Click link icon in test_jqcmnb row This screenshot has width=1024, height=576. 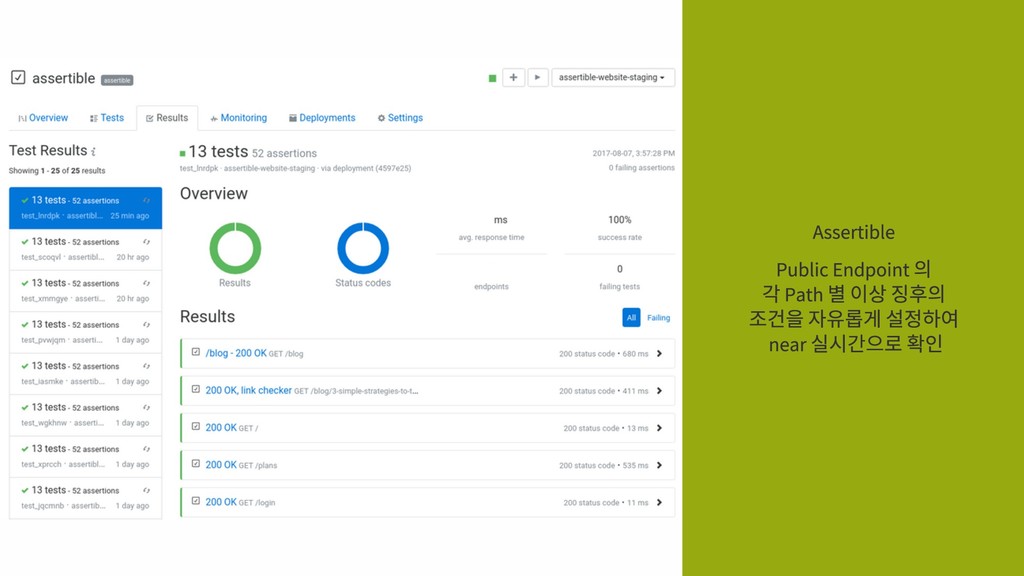pyautogui.click(x=146, y=490)
